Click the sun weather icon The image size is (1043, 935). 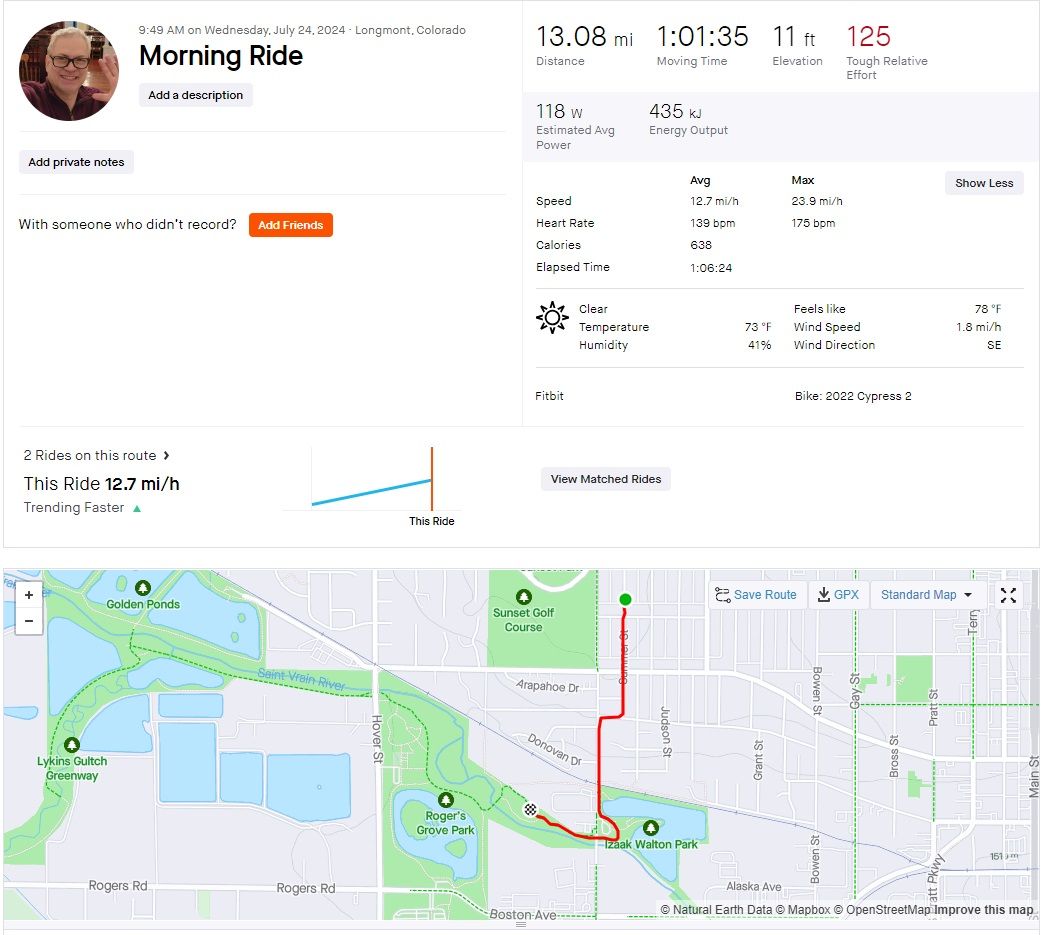coord(552,318)
